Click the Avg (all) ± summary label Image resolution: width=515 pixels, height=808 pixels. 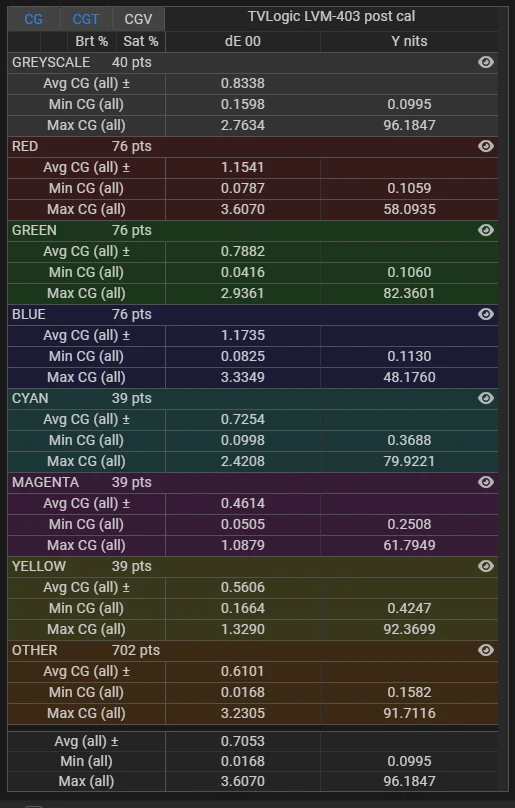(87, 741)
